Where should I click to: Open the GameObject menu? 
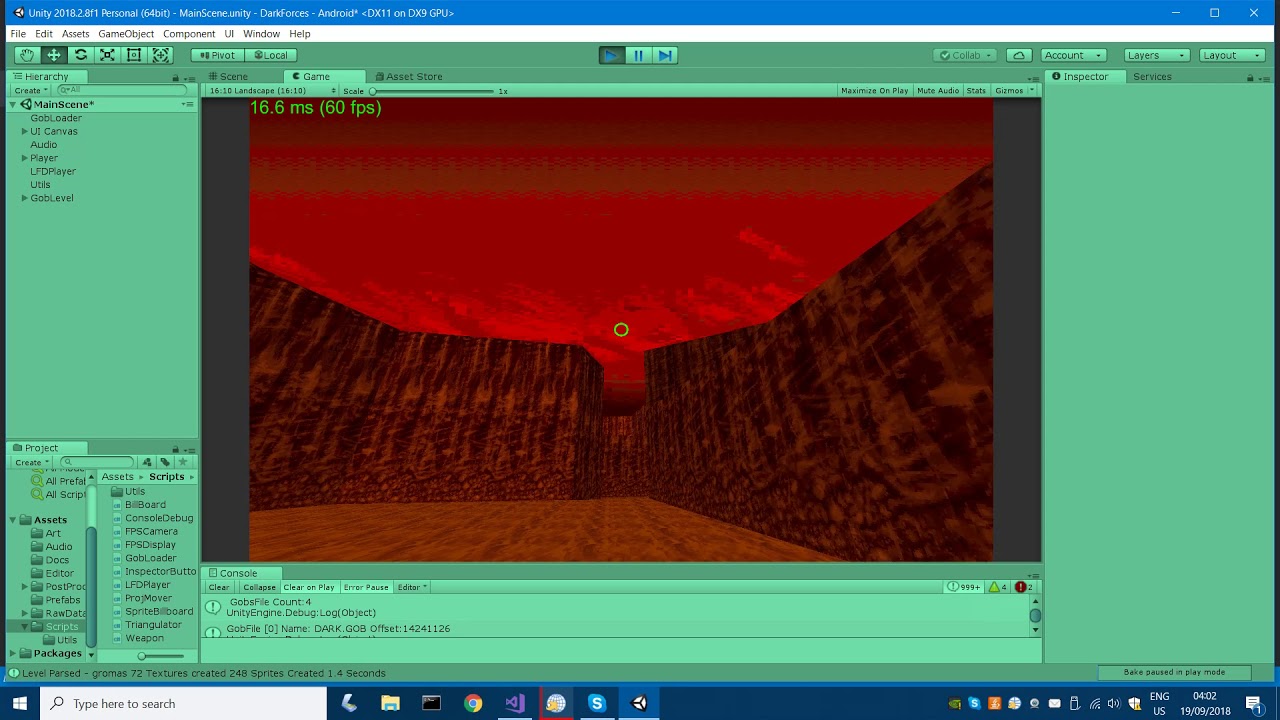pos(125,33)
